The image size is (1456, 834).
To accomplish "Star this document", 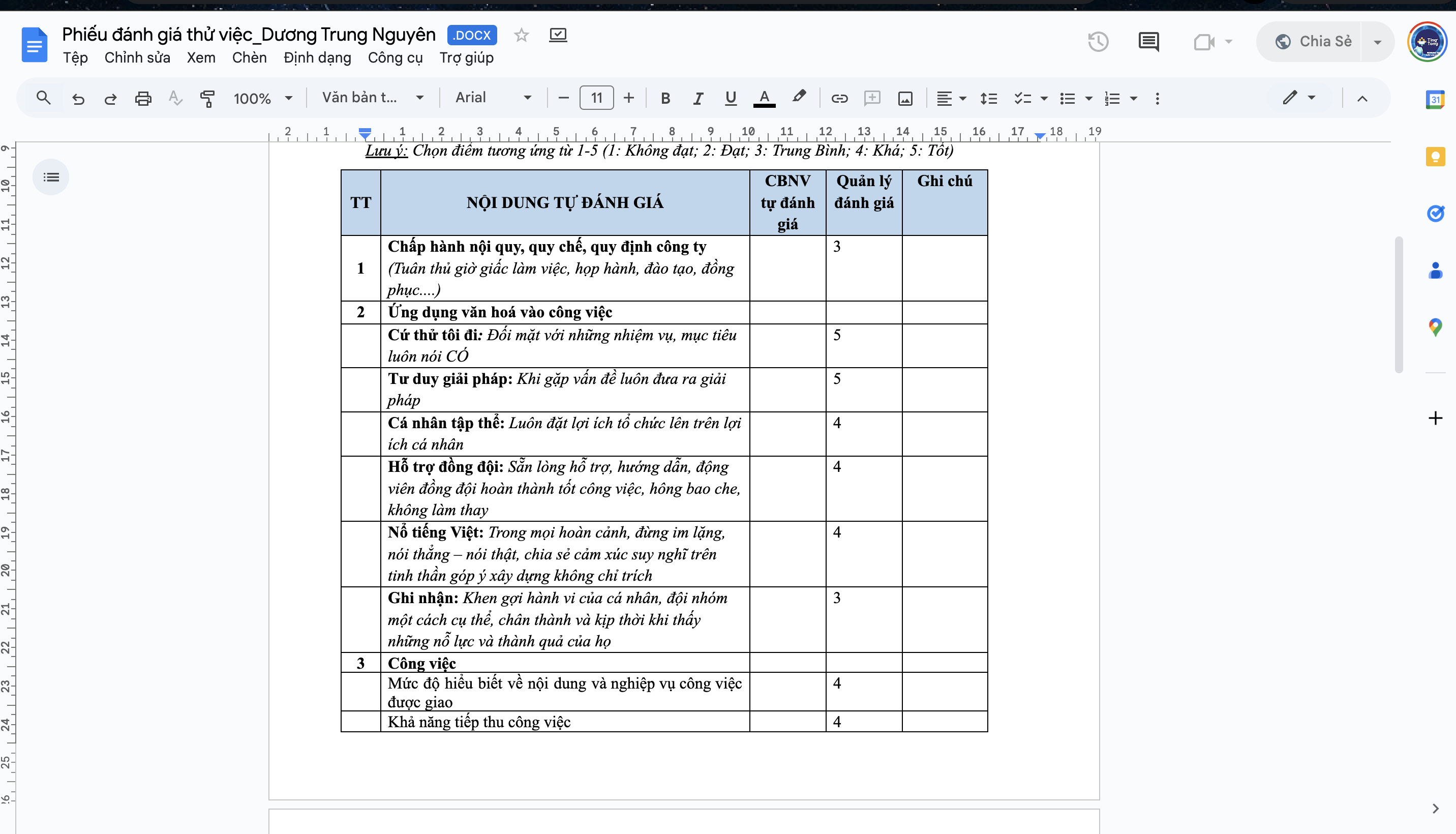I will click(521, 36).
